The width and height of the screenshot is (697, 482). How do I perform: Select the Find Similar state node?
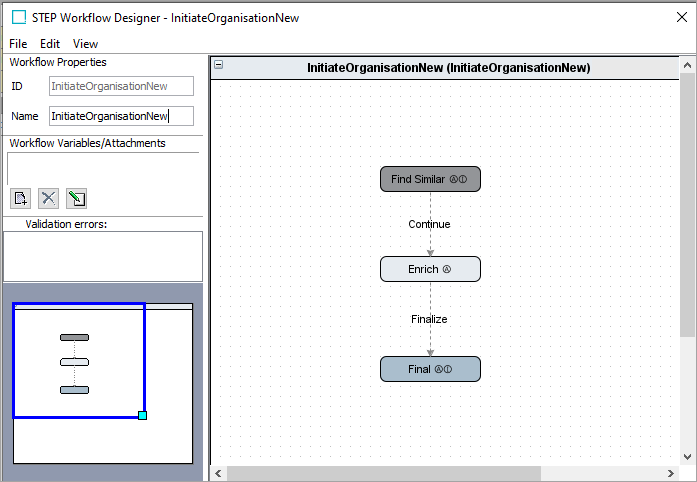[x=430, y=179]
